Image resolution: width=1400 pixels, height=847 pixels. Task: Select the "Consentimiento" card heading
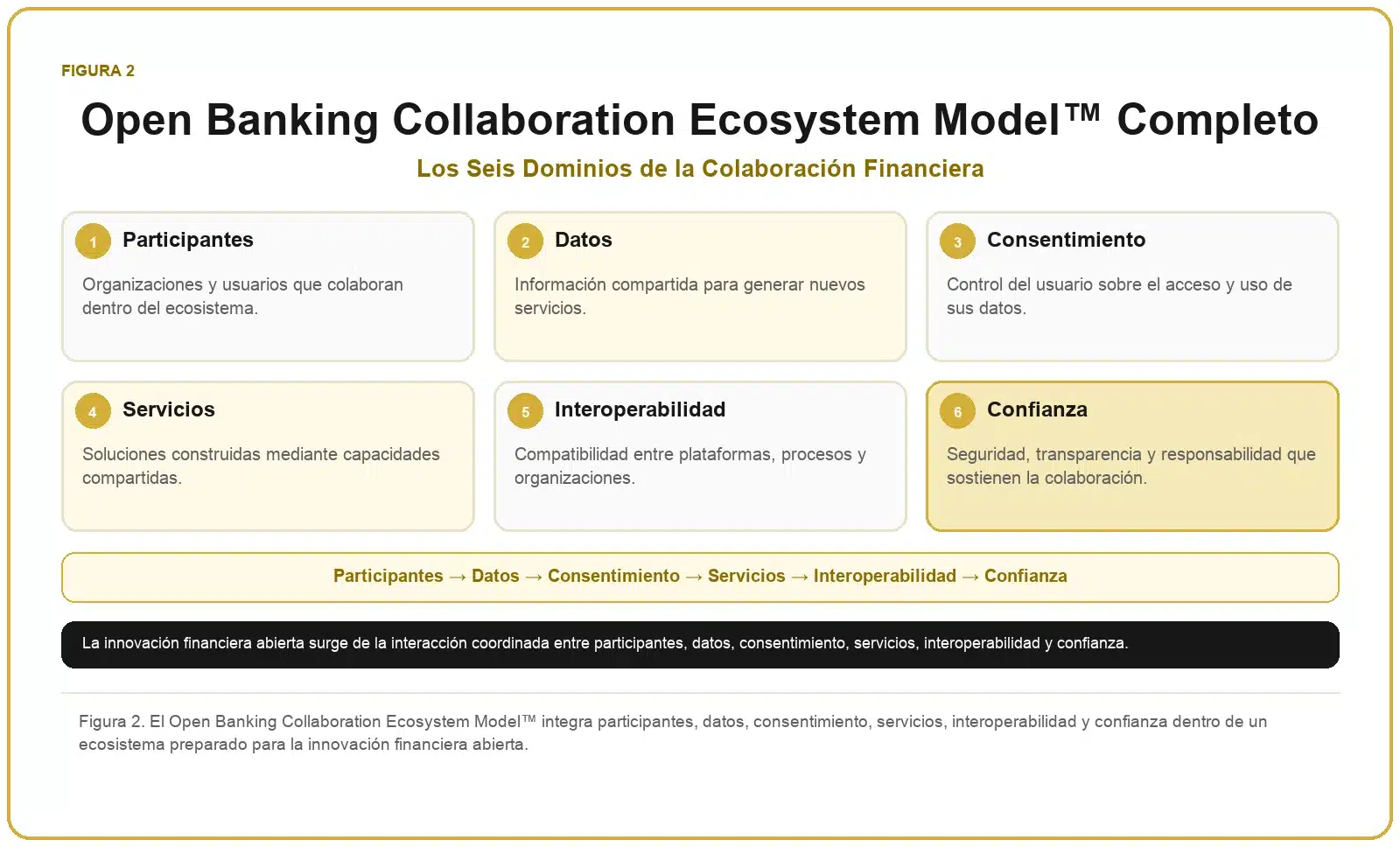pyautogui.click(x=1066, y=240)
